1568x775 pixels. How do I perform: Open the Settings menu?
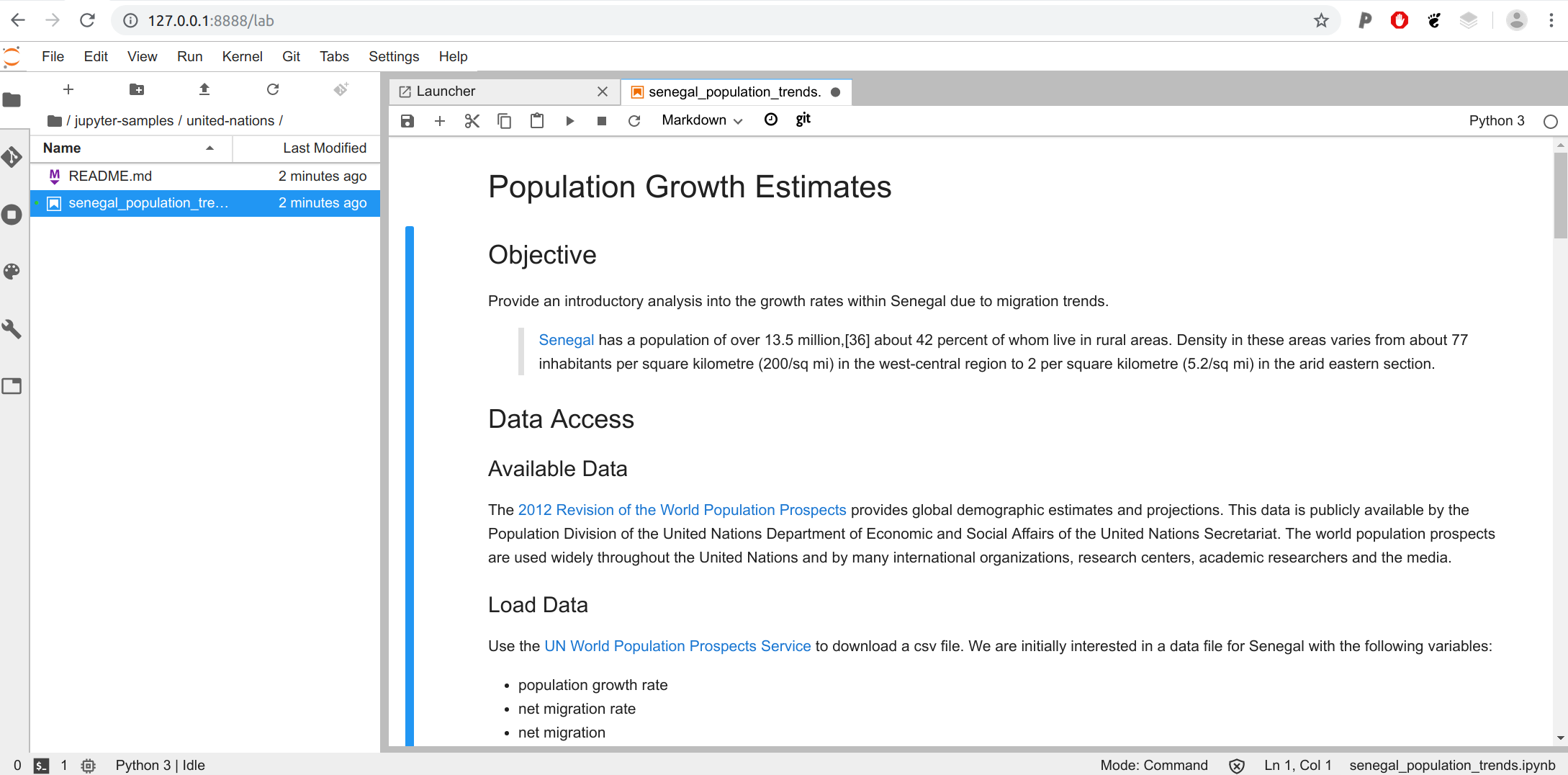point(394,56)
